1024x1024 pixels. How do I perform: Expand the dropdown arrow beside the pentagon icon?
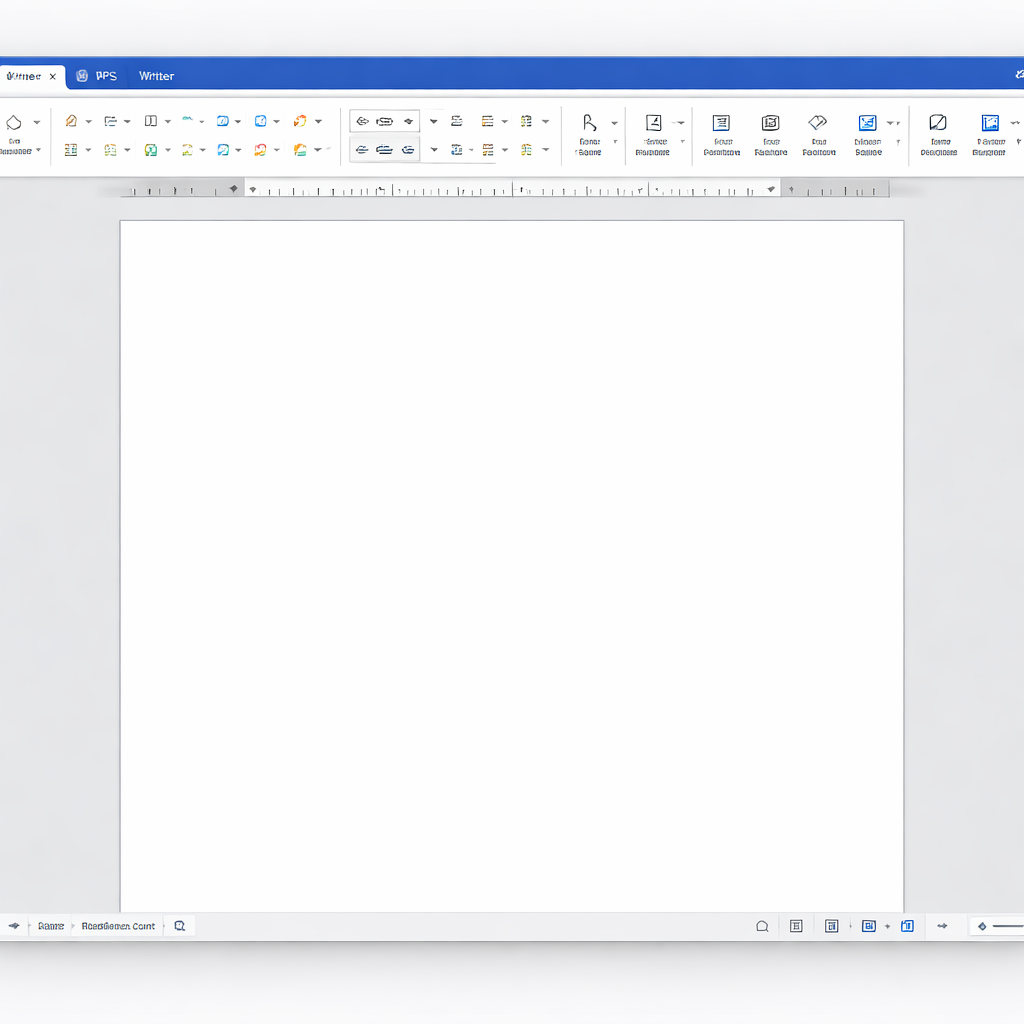(37, 122)
